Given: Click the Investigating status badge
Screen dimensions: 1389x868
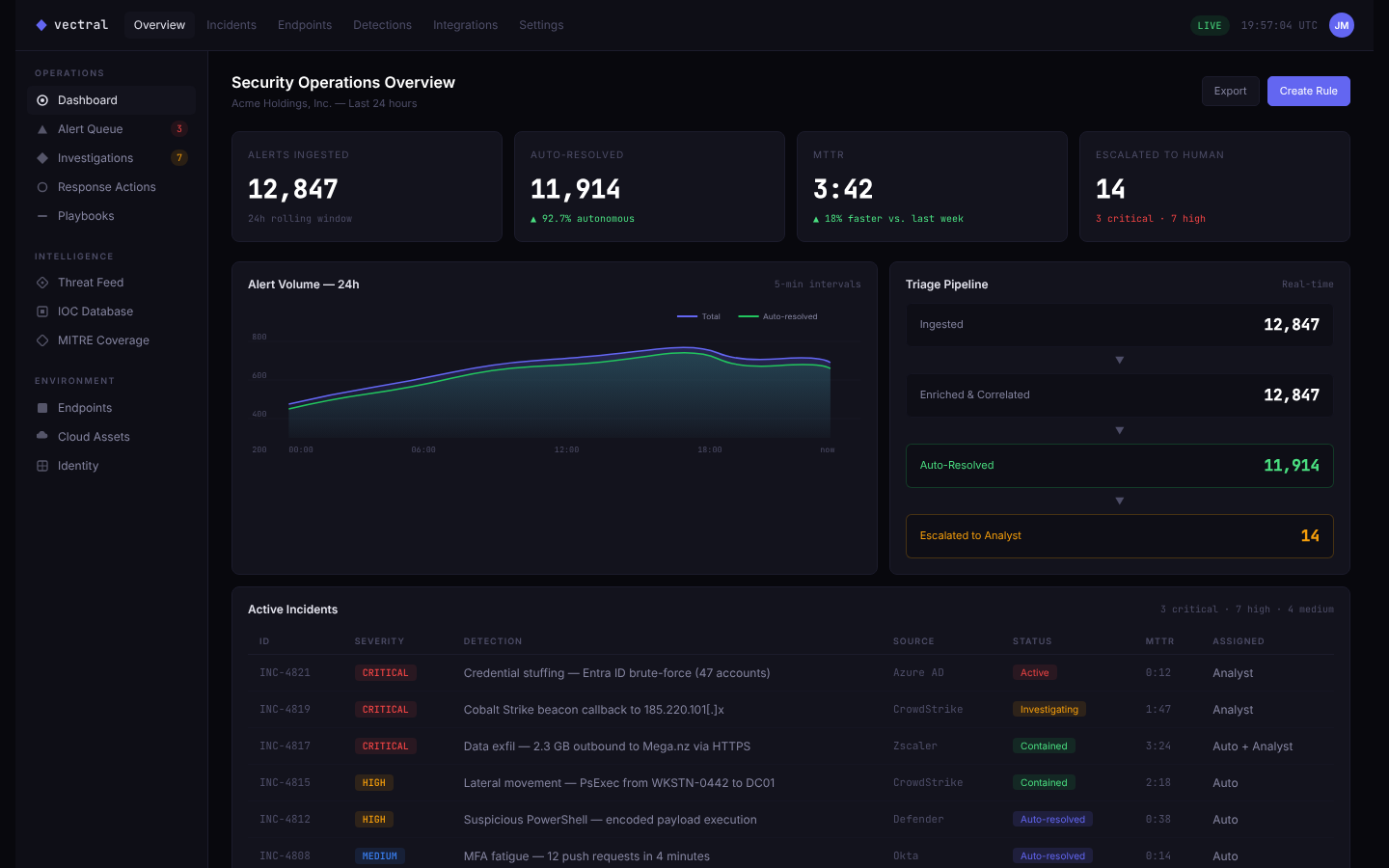Looking at the screenshot, I should [1049, 710].
